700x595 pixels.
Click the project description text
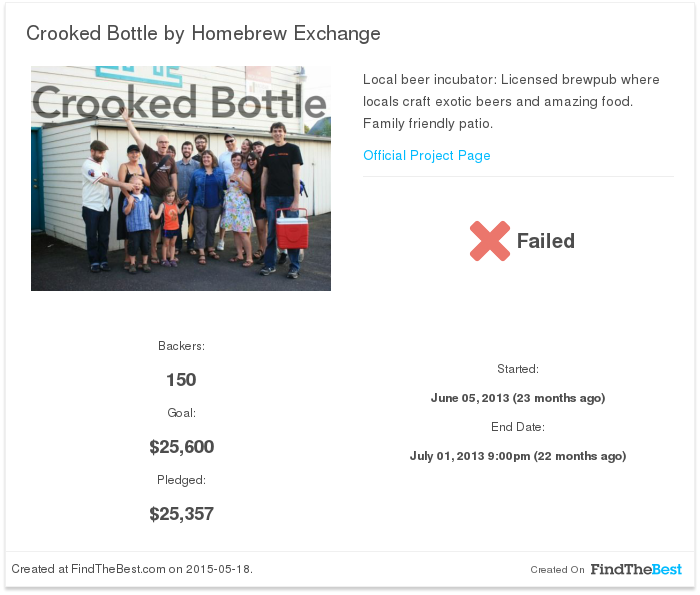511,101
